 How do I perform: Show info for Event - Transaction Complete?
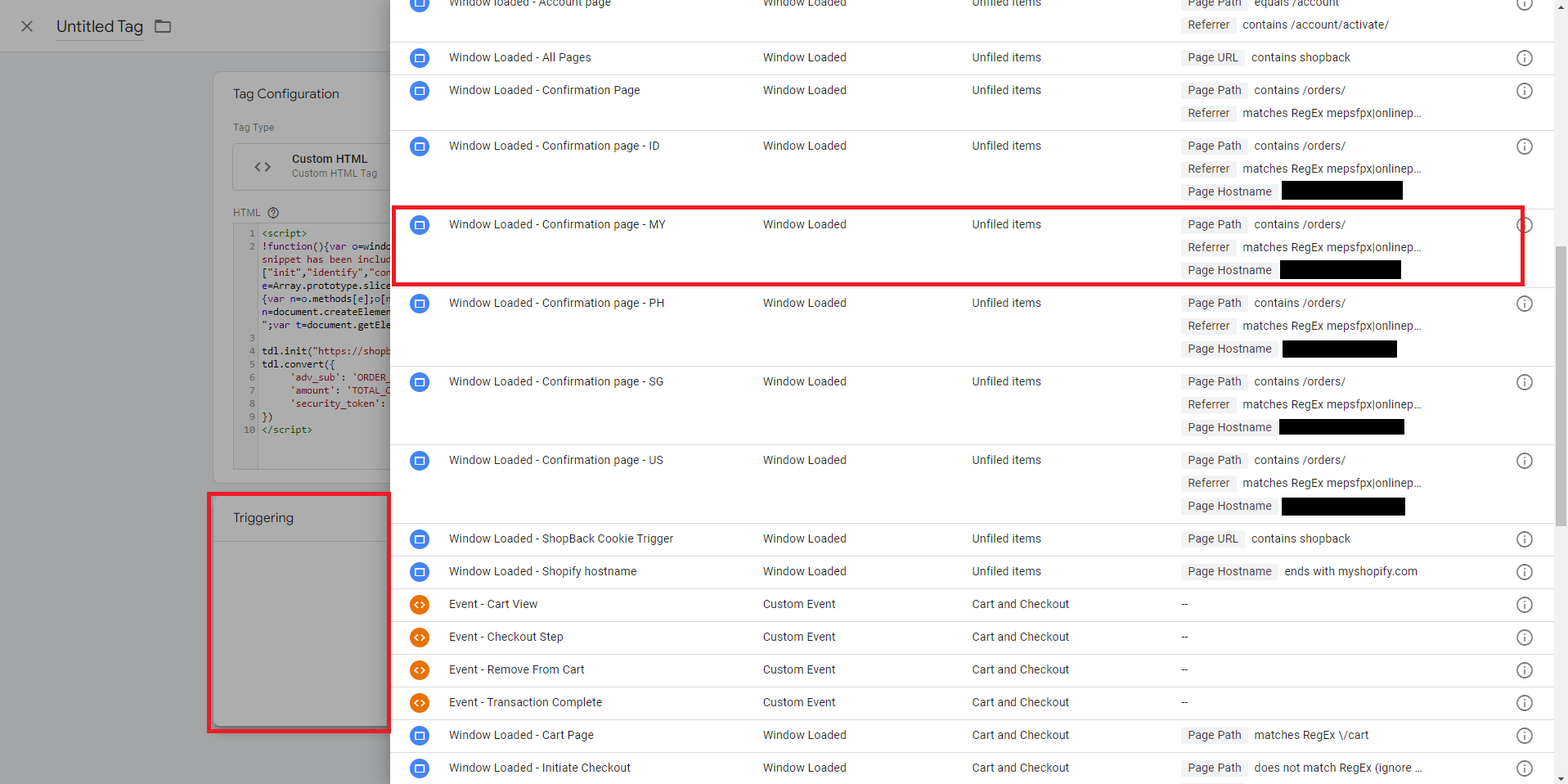(x=1525, y=703)
